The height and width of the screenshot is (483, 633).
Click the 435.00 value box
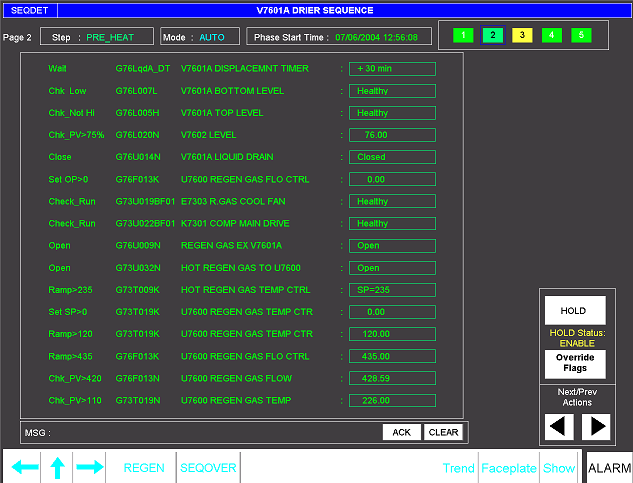tap(392, 356)
